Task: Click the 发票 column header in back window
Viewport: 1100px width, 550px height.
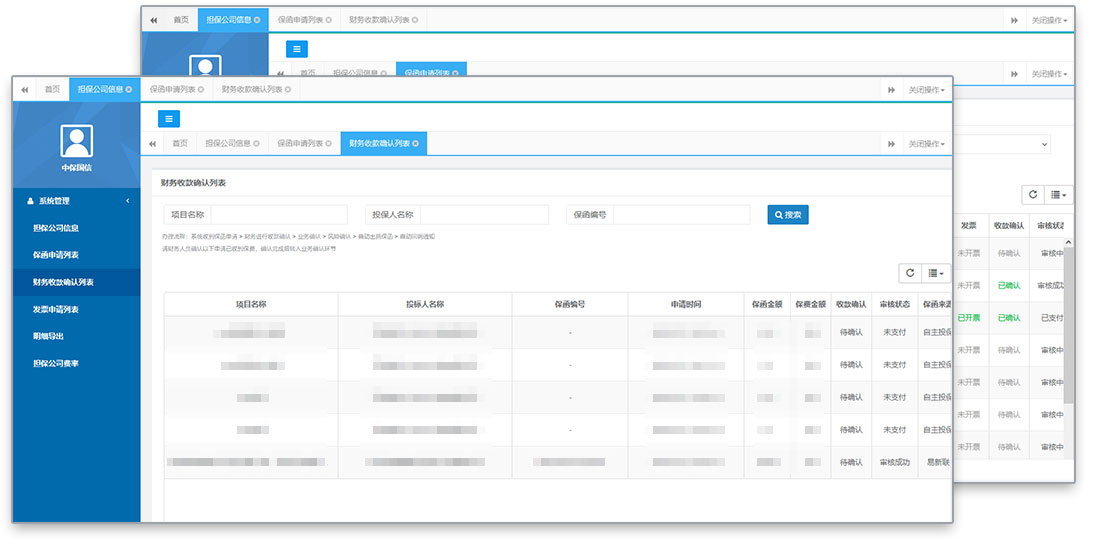Action: point(969,226)
